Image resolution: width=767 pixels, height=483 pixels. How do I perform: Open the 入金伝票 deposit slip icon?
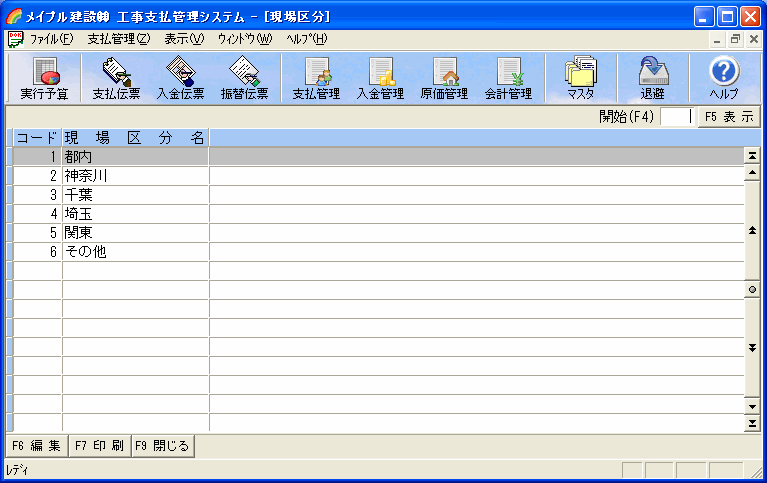(180, 78)
